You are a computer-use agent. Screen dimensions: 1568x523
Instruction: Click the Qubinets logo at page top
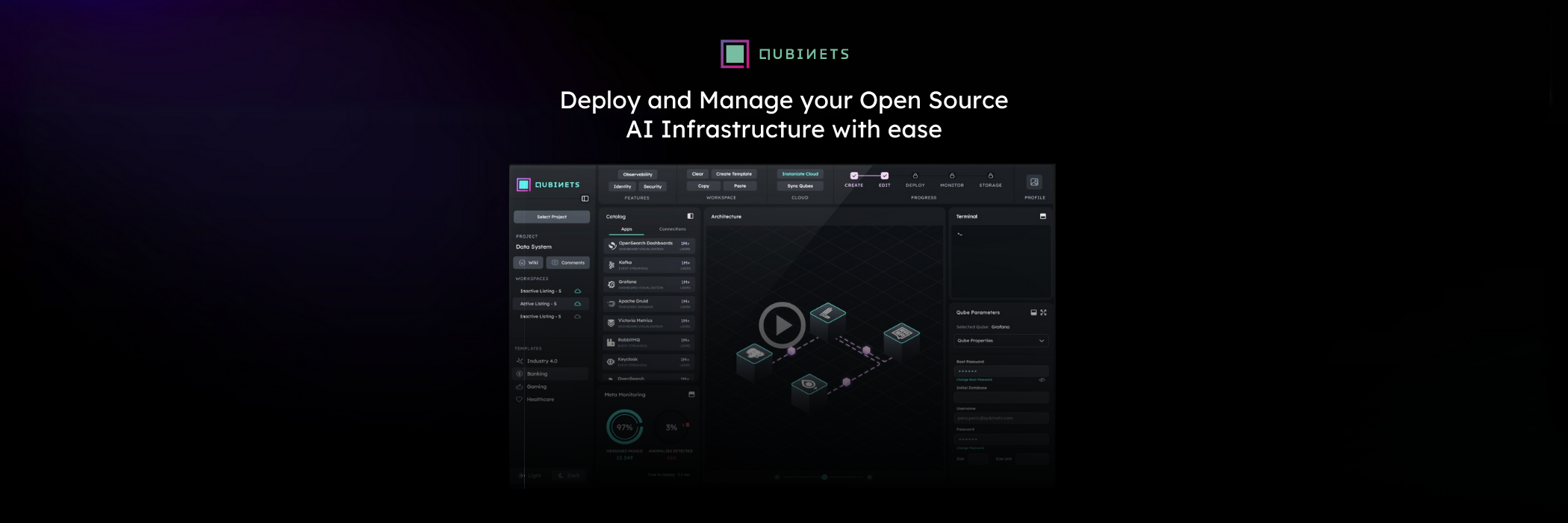pos(785,54)
